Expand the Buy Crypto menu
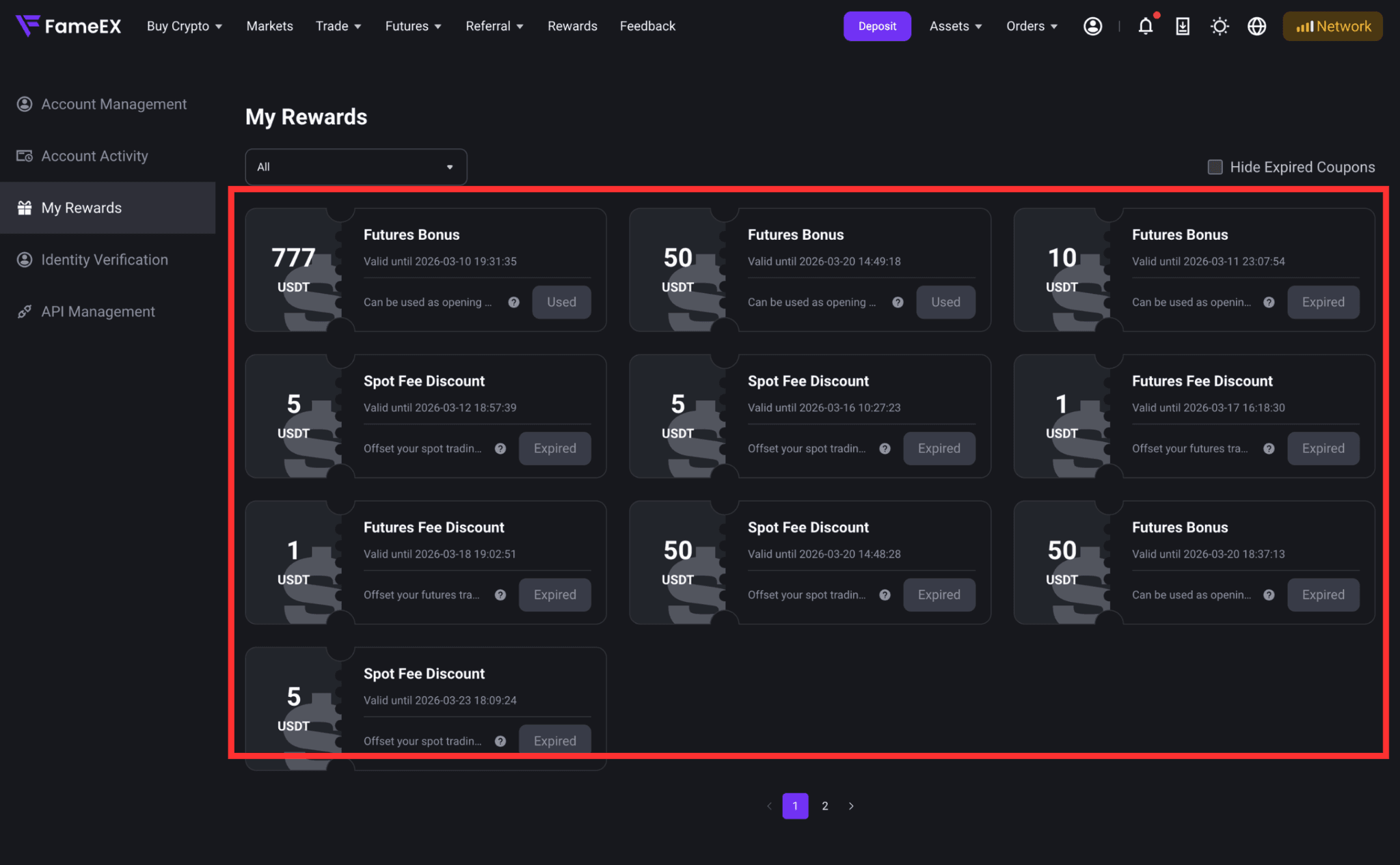This screenshot has height=865, width=1400. tap(185, 26)
